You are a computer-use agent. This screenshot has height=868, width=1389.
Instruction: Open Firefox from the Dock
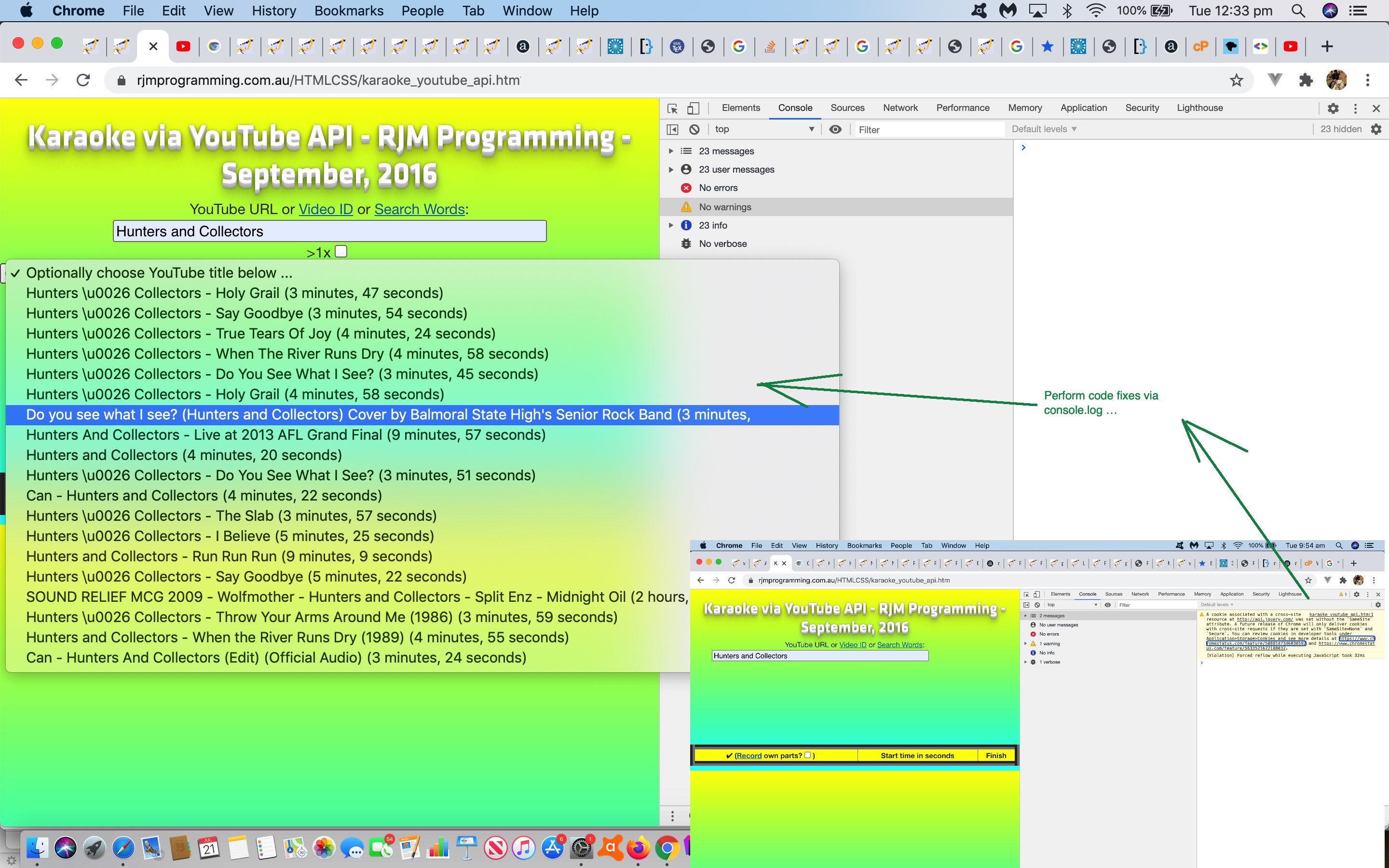coord(638,847)
